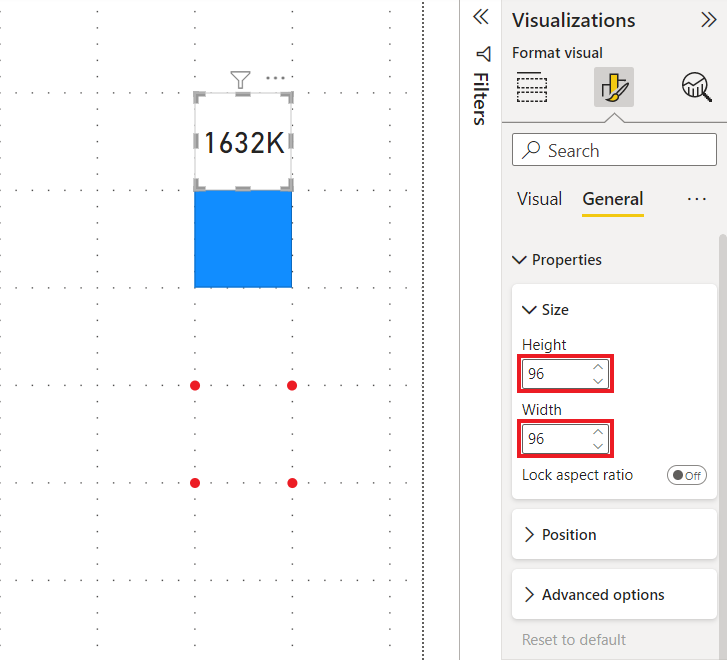Click the Filters pane speaker icon

tap(483, 53)
